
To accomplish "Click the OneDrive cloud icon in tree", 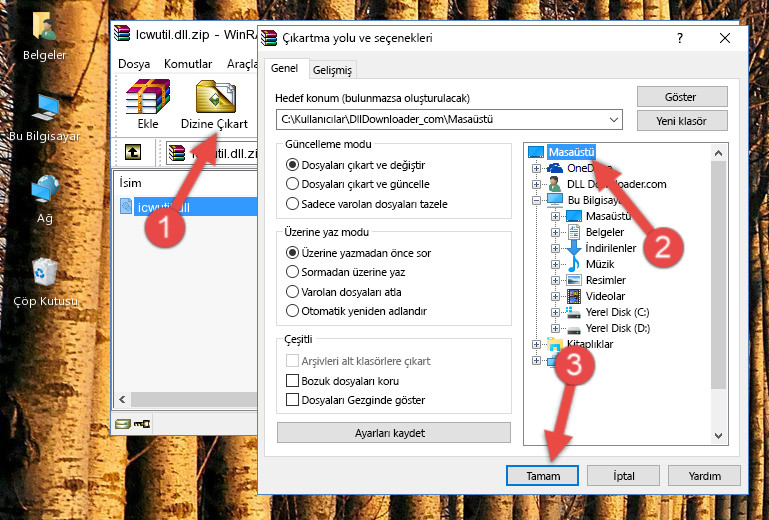I will (x=555, y=168).
